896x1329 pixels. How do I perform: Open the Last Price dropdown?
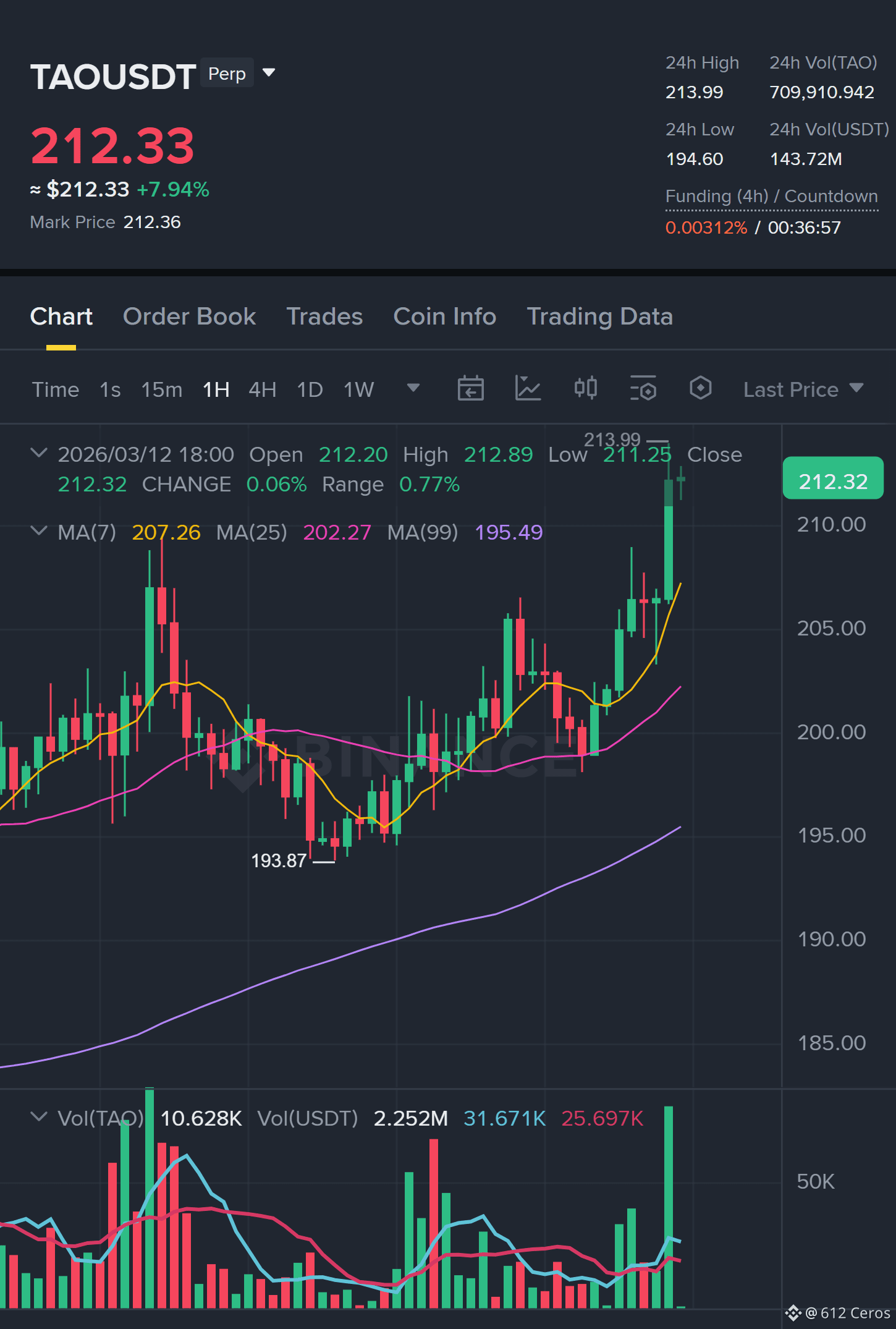[803, 389]
